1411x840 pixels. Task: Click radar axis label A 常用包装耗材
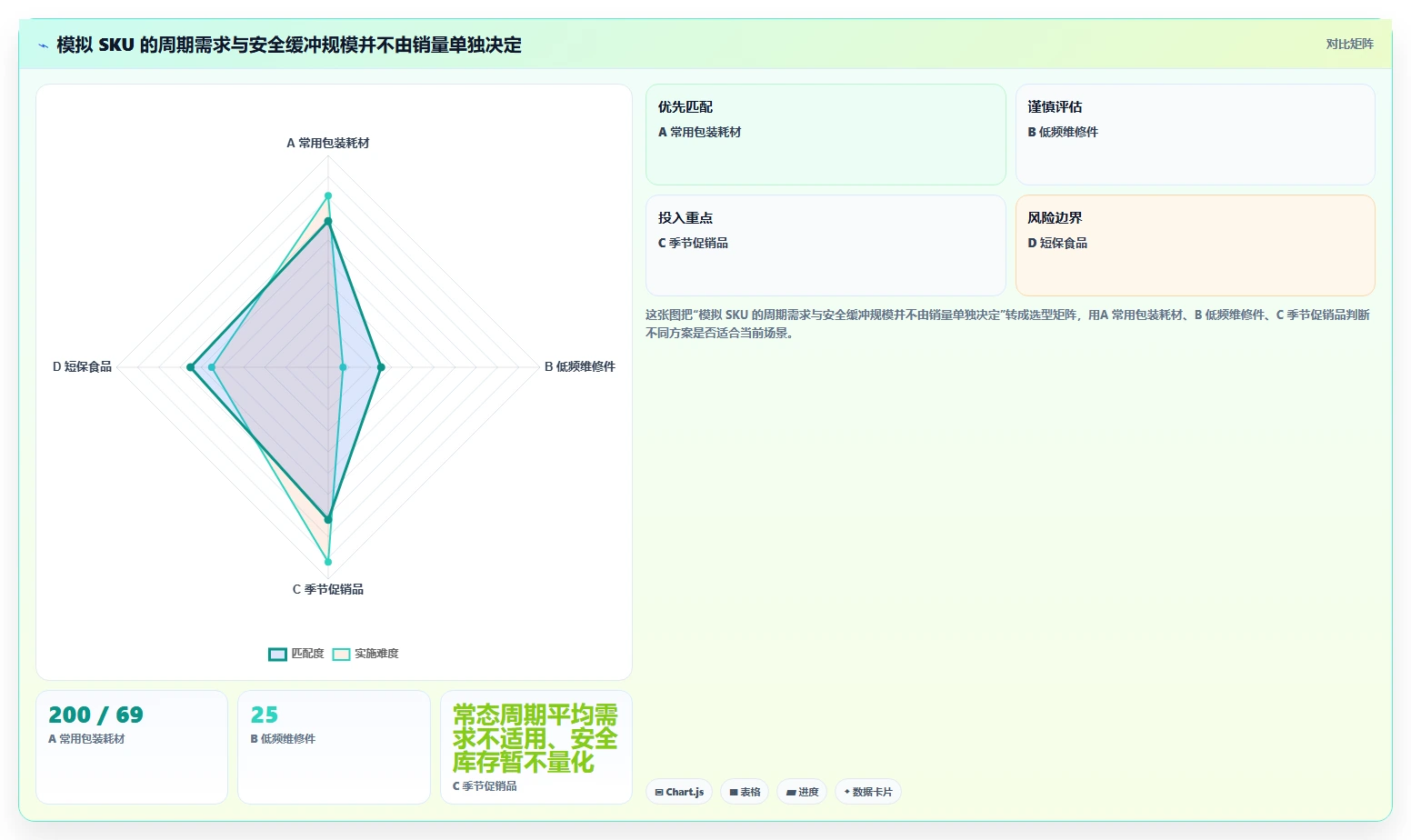[328, 143]
